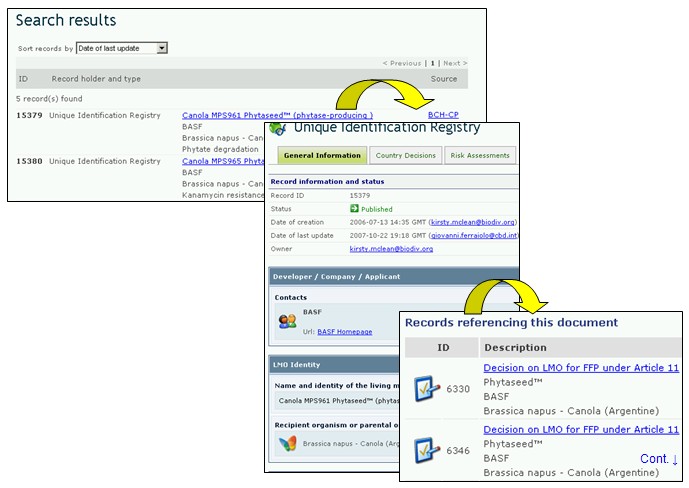Click the green Published status icon

coord(354,209)
